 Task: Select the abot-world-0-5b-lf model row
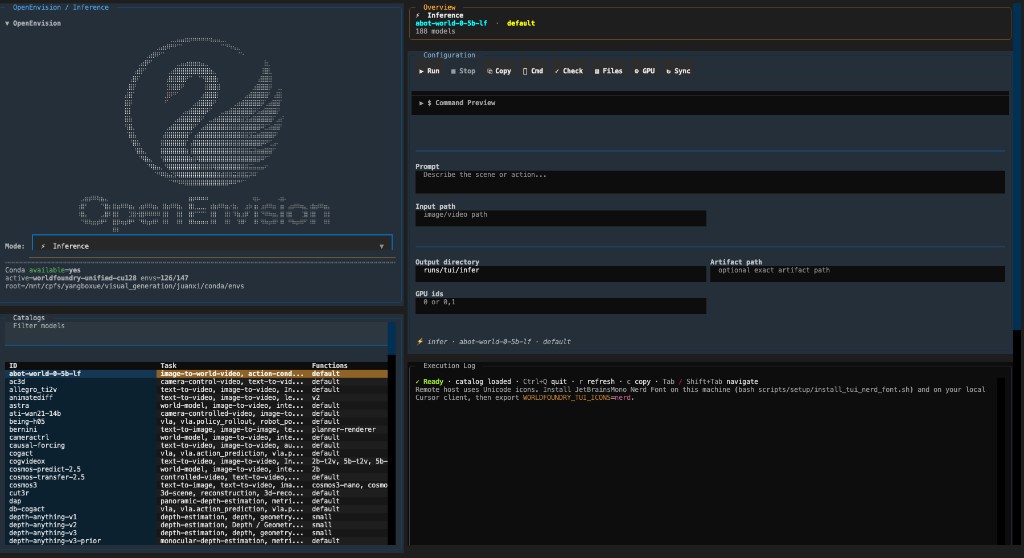[x=196, y=374]
